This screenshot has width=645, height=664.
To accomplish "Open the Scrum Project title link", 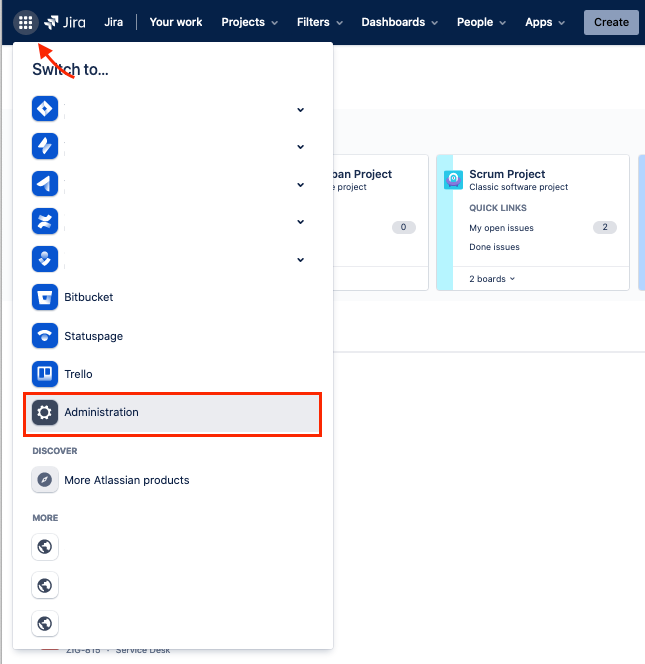I will click(507, 174).
